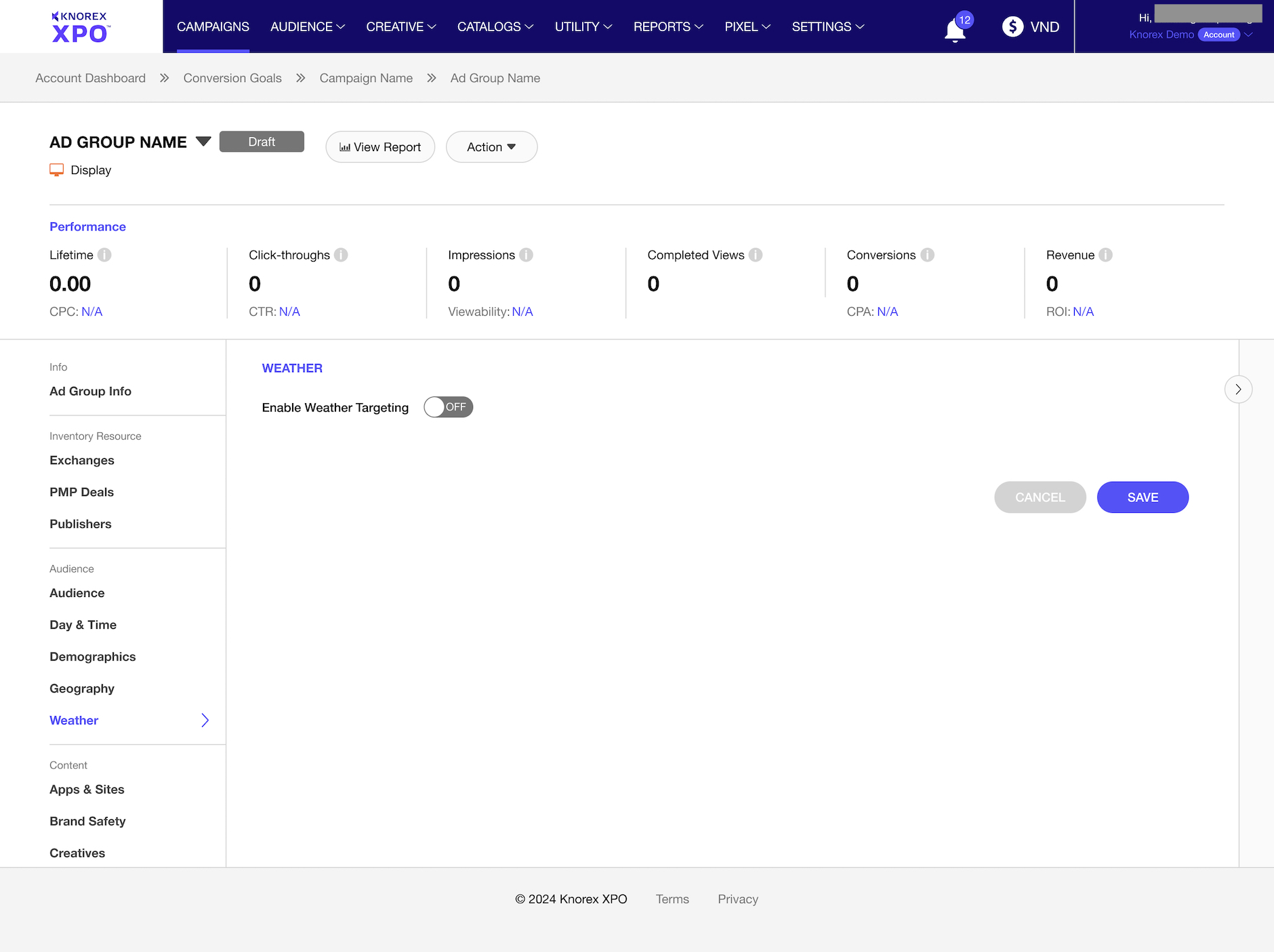Expand the Ad Group Name dropdown arrow
Viewport: 1274px width, 952px height.
[x=203, y=142]
